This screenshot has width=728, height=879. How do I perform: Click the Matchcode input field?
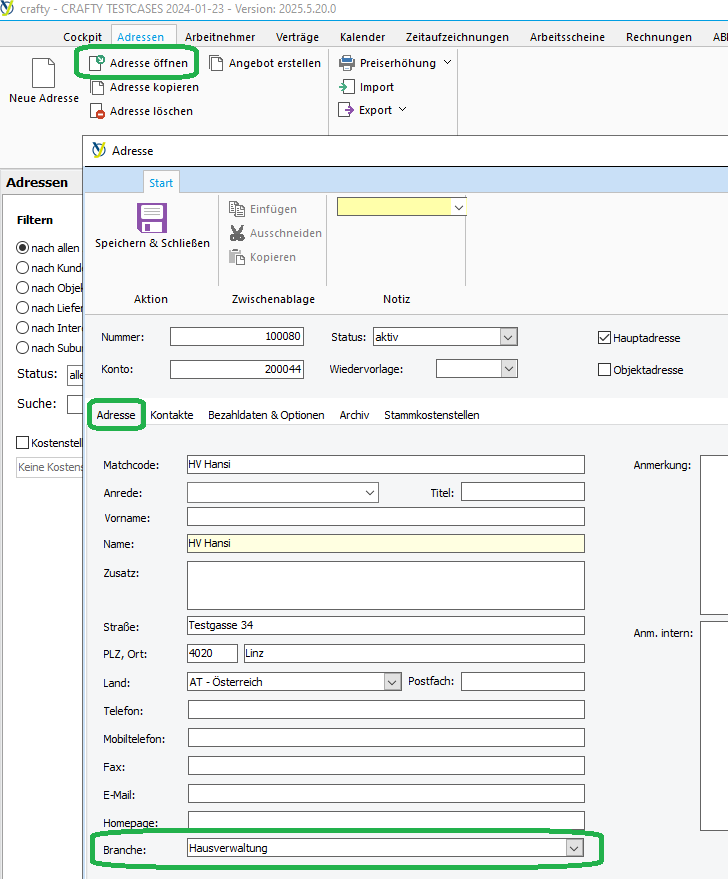point(386,464)
